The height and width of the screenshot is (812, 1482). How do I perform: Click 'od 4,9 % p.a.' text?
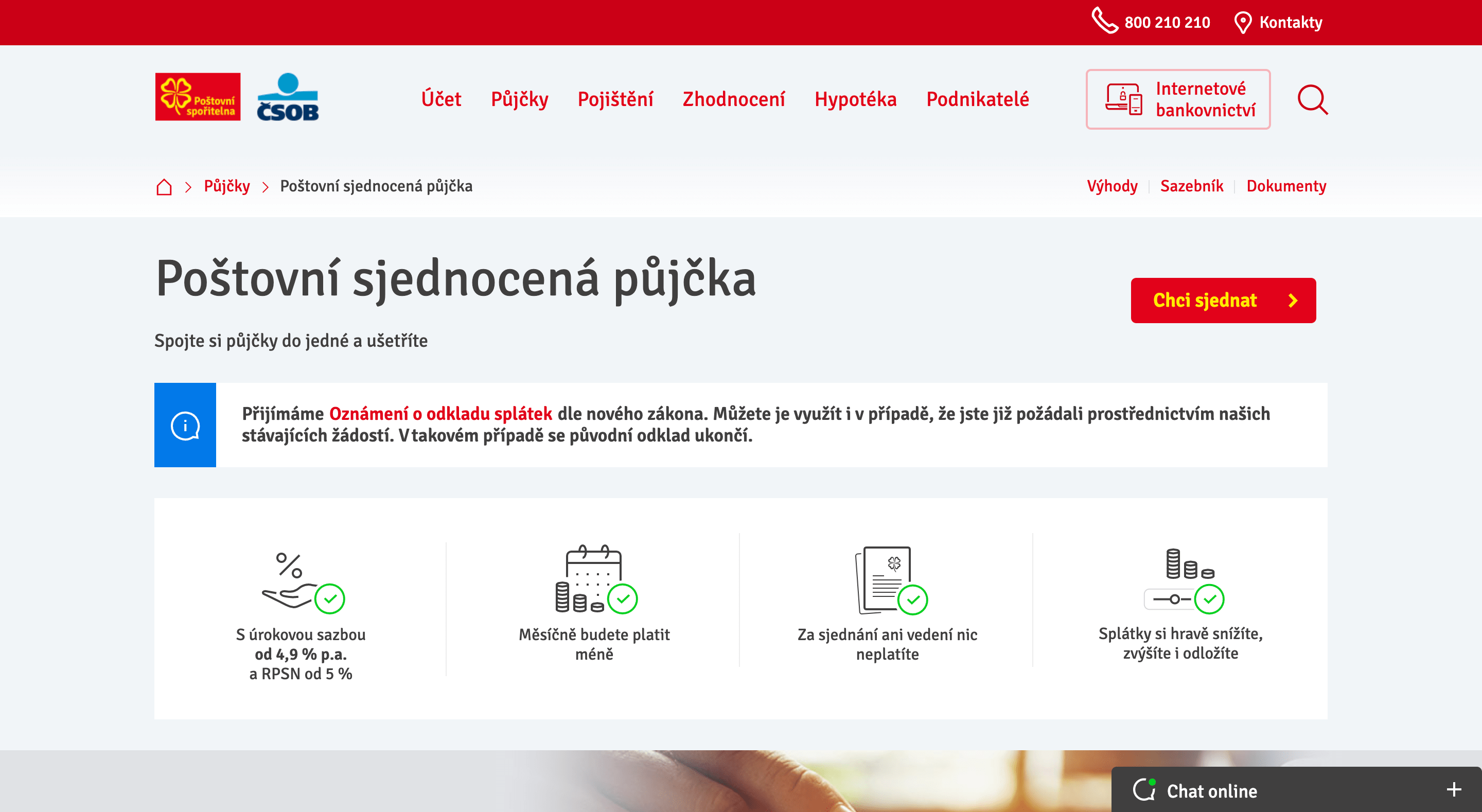click(301, 655)
